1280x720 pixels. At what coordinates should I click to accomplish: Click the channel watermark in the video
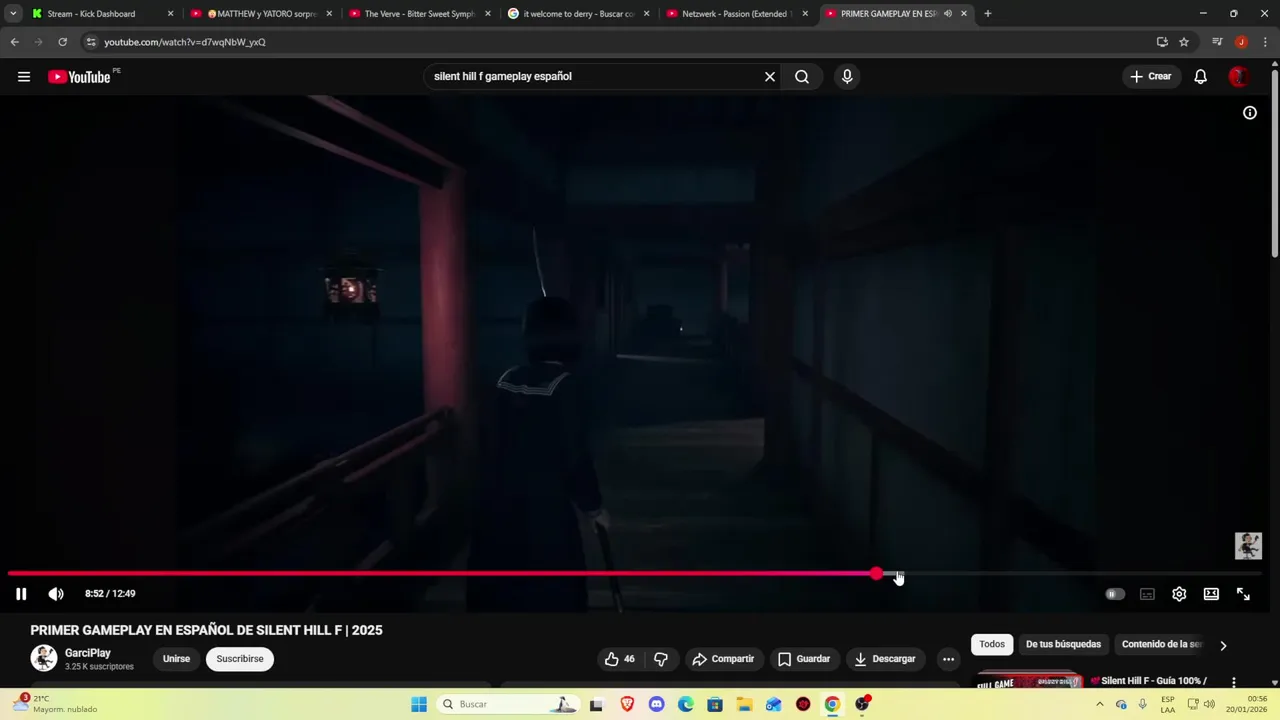coord(1248,545)
